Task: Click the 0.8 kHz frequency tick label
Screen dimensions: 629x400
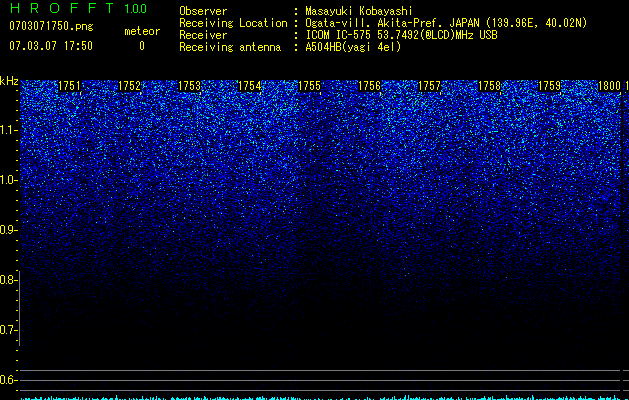Action: (8, 280)
